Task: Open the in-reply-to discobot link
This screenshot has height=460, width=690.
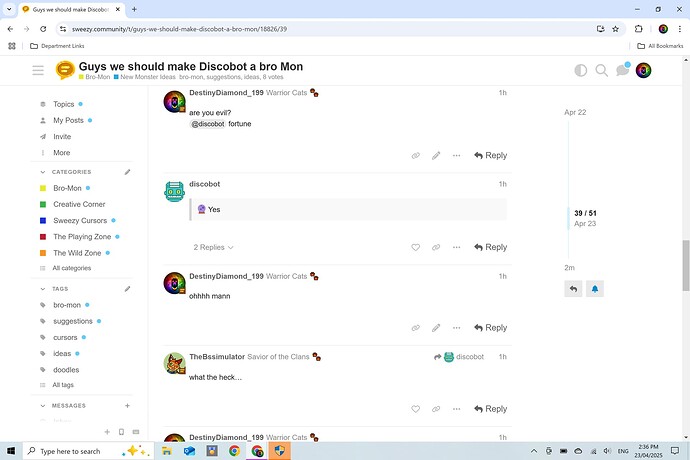Action: tap(459, 357)
